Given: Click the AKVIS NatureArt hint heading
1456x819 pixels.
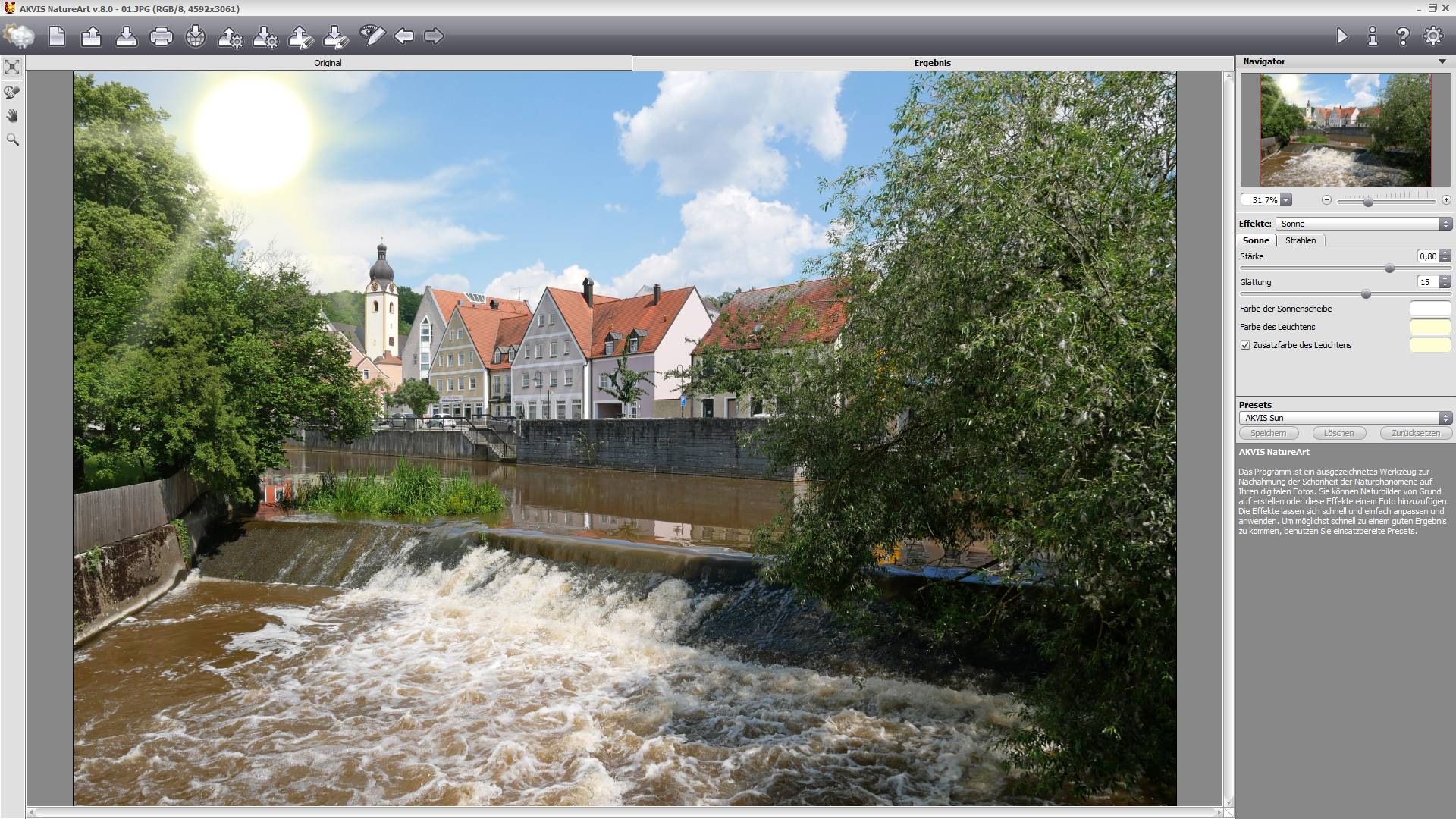Looking at the screenshot, I should point(1274,452).
